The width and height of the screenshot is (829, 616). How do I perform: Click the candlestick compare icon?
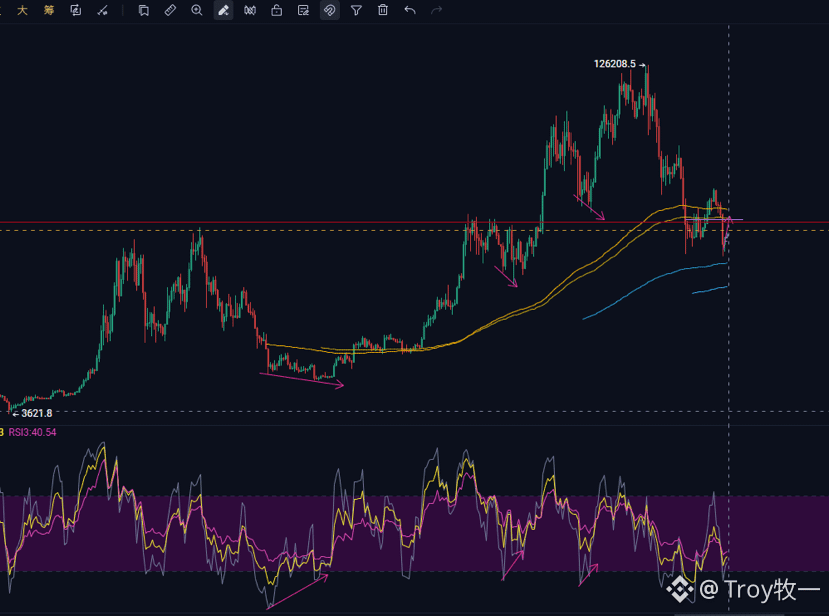point(250,10)
